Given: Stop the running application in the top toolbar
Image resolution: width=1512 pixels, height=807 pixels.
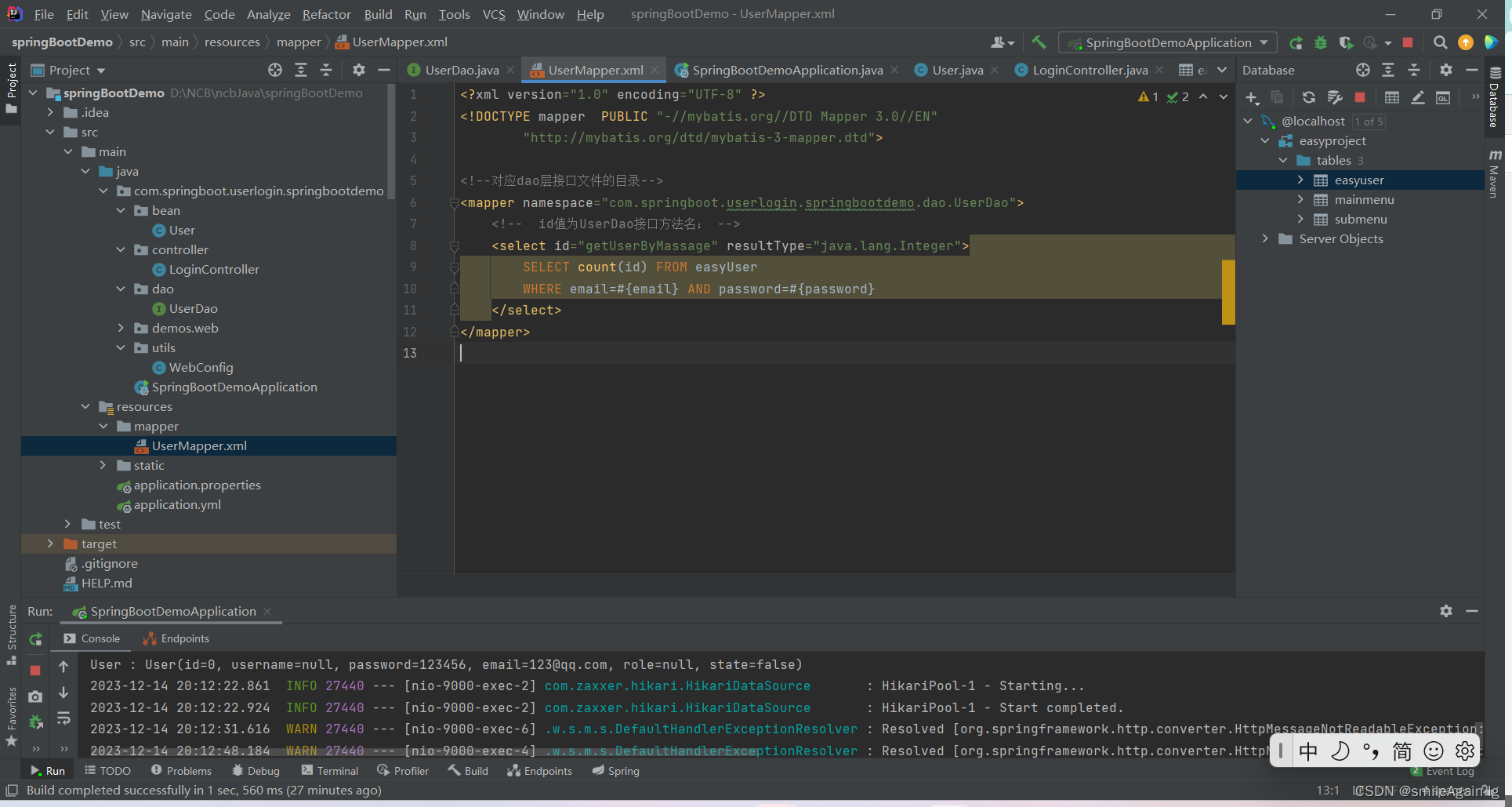Looking at the screenshot, I should click(x=1408, y=42).
